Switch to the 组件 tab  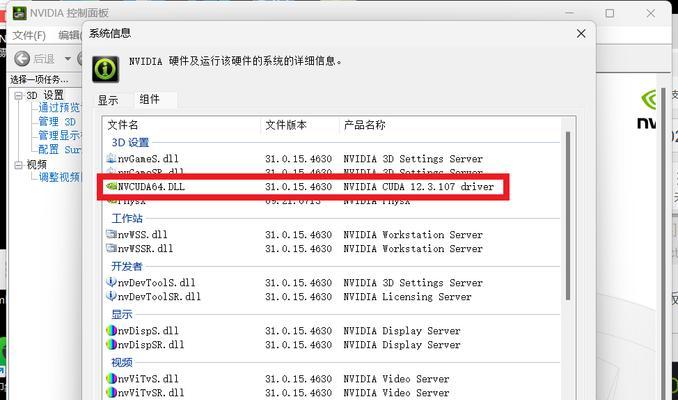[150, 99]
